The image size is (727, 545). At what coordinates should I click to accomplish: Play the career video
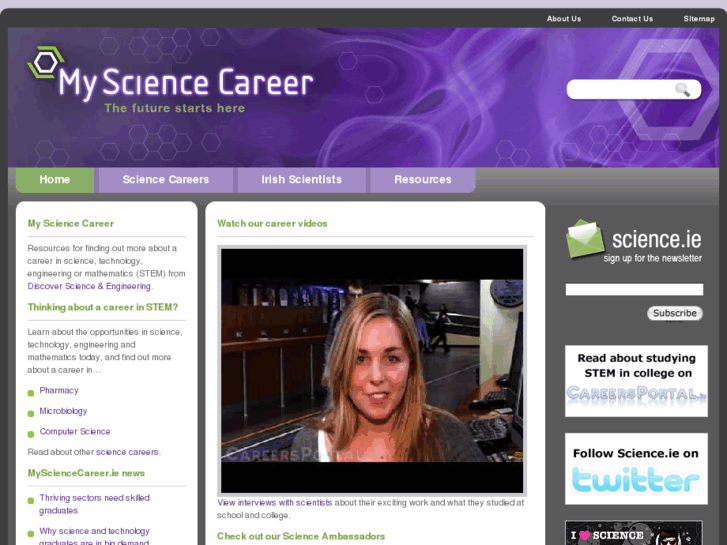[372, 371]
